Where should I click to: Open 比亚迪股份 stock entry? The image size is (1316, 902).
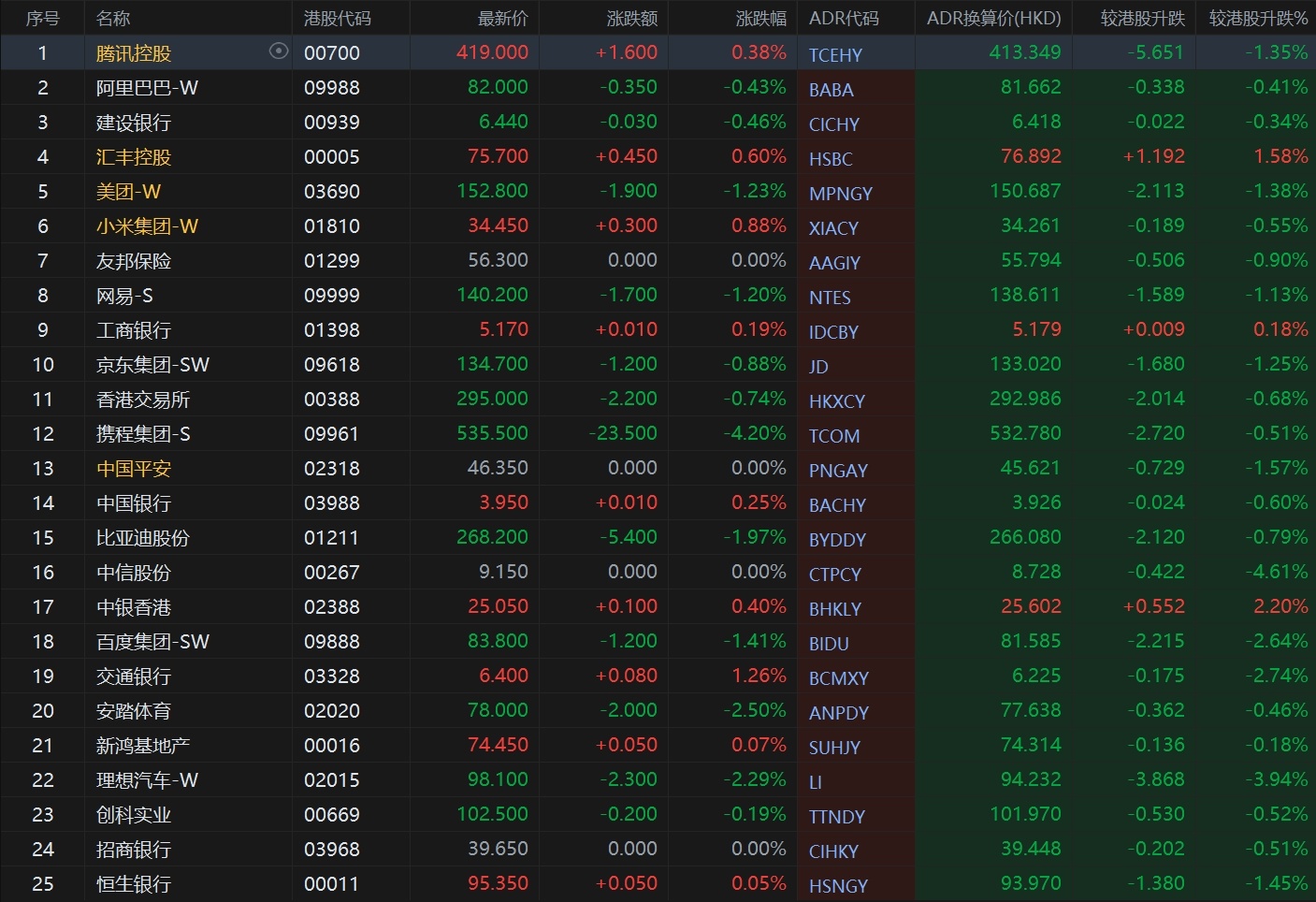tap(143, 538)
